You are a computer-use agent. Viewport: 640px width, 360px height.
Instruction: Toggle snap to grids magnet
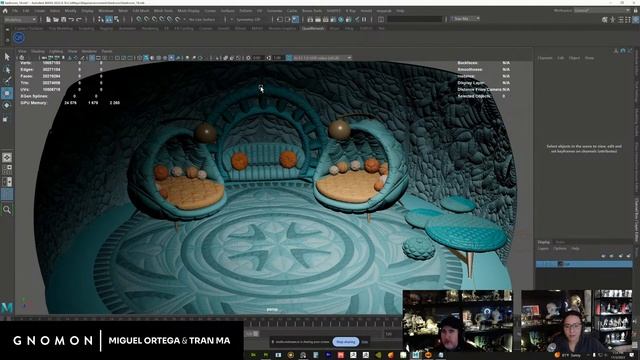[x=139, y=19]
